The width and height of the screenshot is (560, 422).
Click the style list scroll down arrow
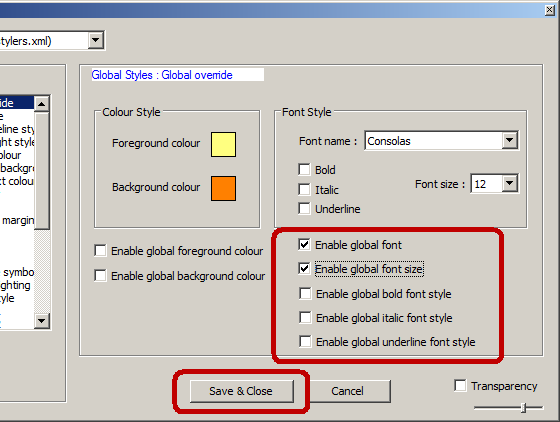pos(41,320)
